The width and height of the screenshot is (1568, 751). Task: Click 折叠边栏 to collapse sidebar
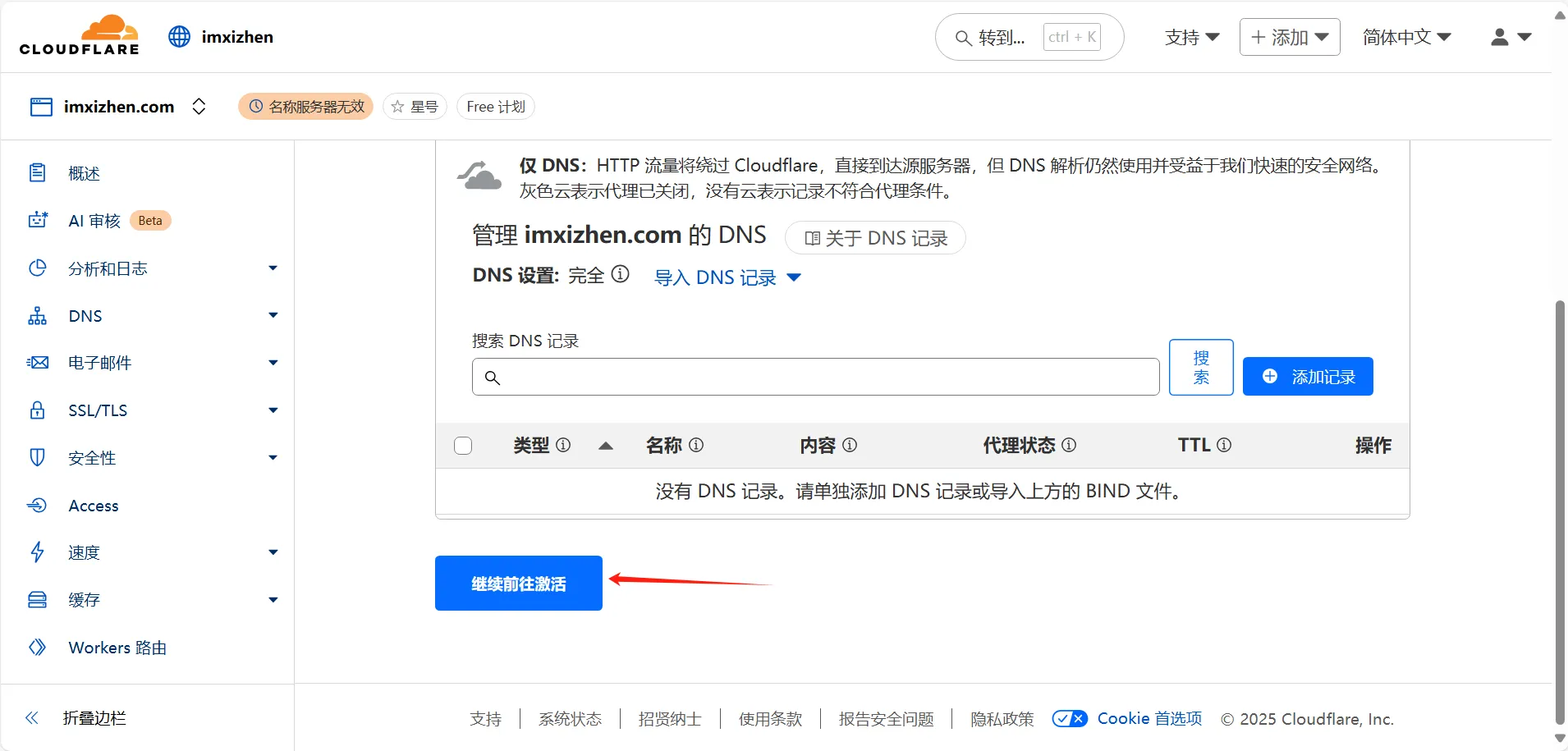coord(94,718)
